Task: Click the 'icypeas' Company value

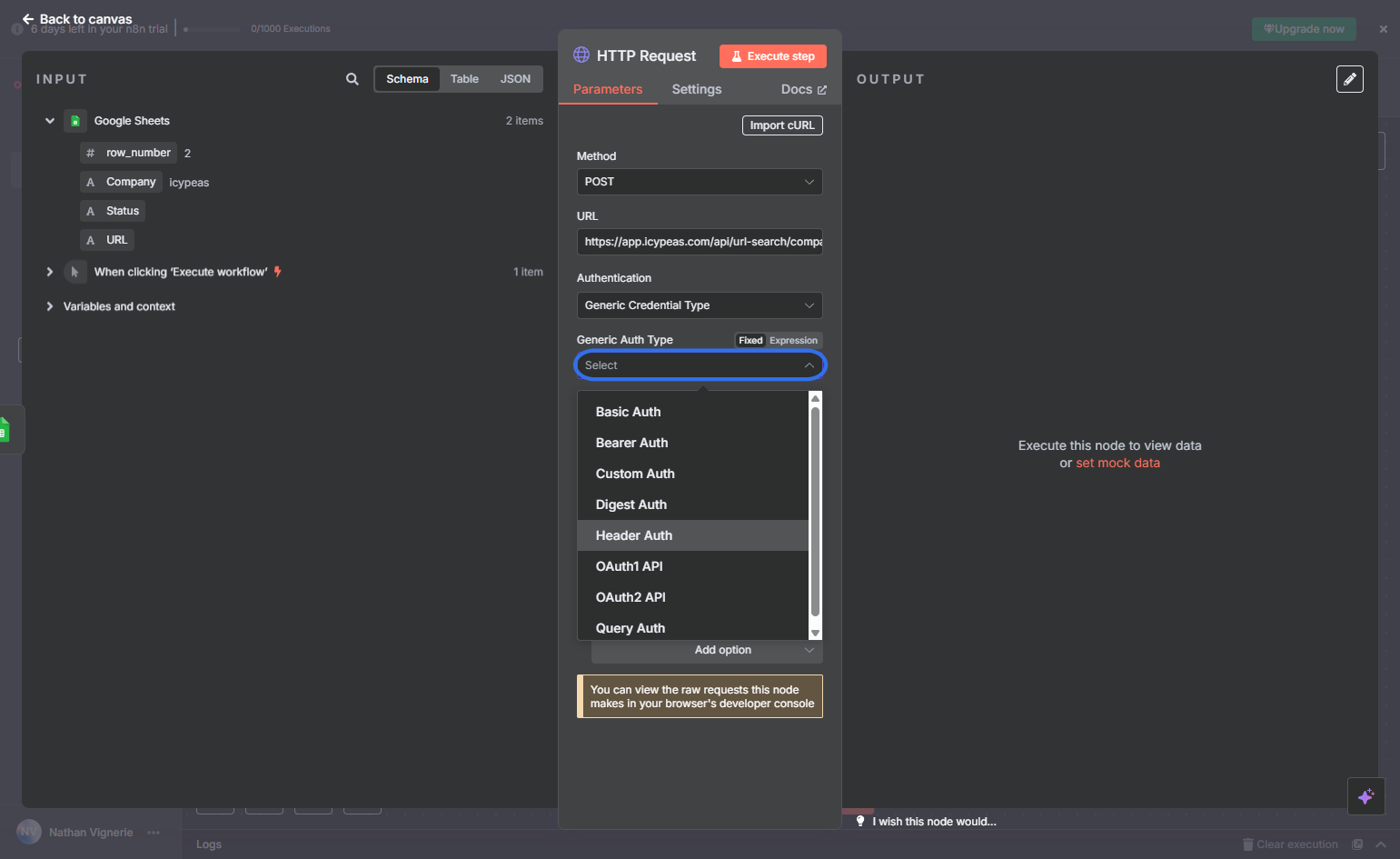Action: pyautogui.click(x=189, y=183)
